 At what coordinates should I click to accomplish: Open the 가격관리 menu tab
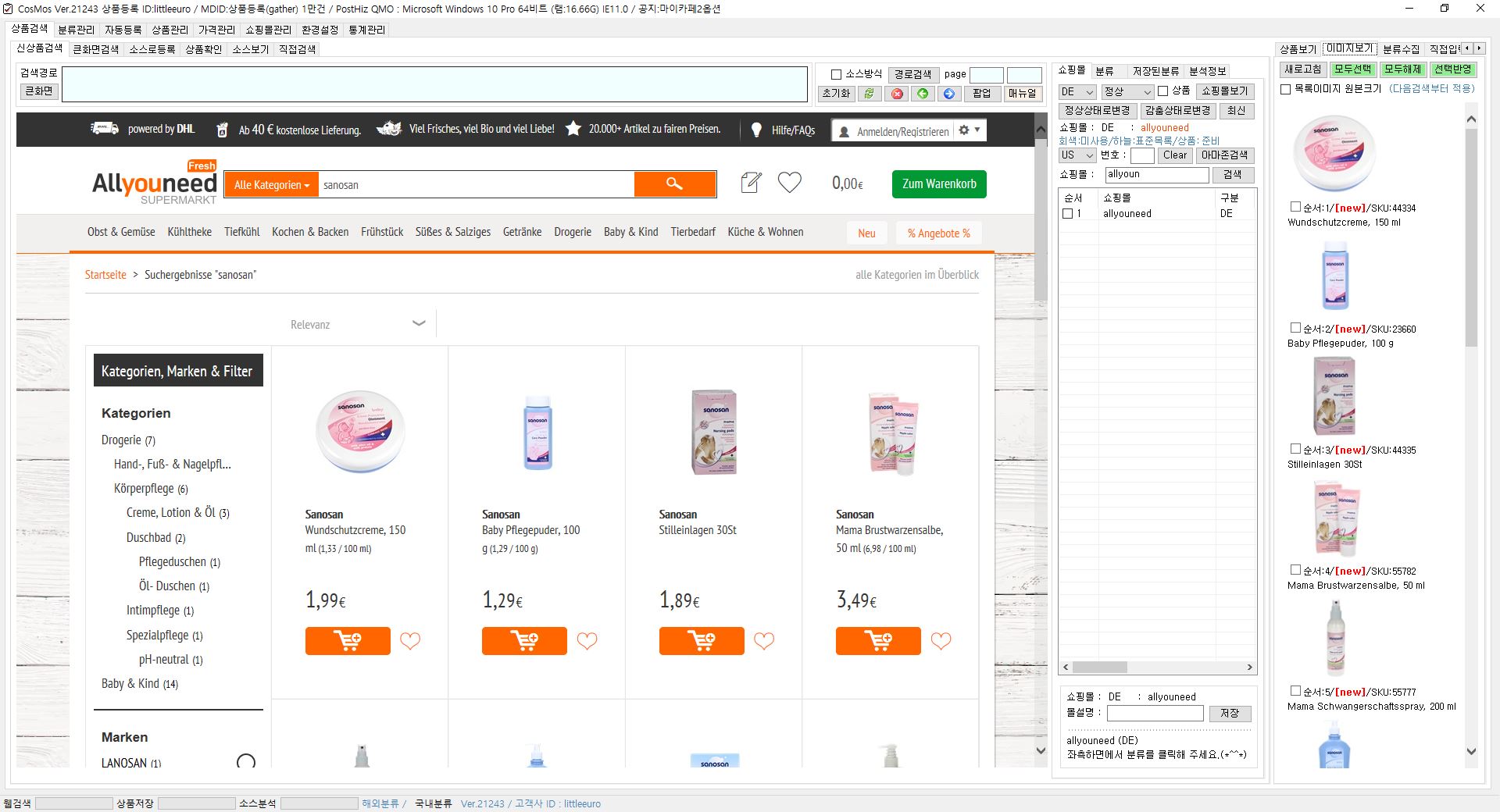click(x=216, y=30)
